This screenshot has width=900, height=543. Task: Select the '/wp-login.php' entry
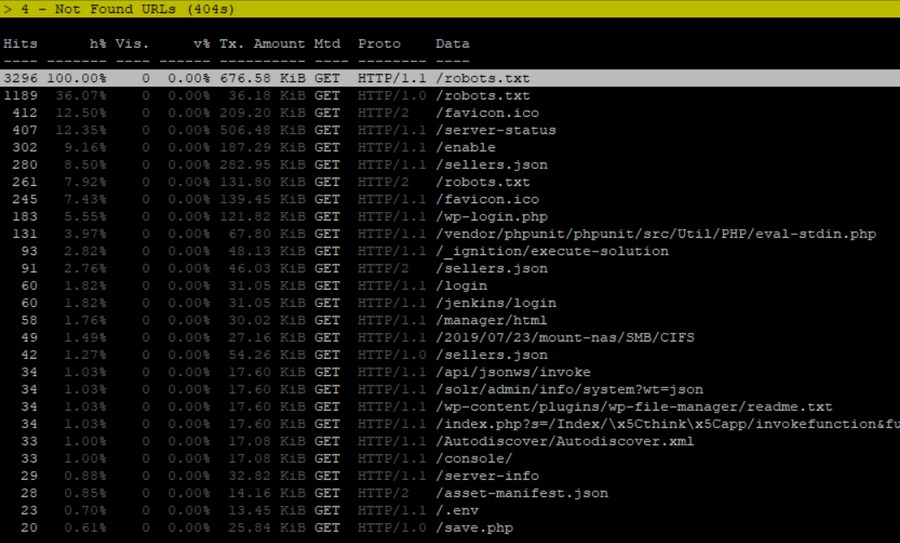pyautogui.click(x=491, y=216)
